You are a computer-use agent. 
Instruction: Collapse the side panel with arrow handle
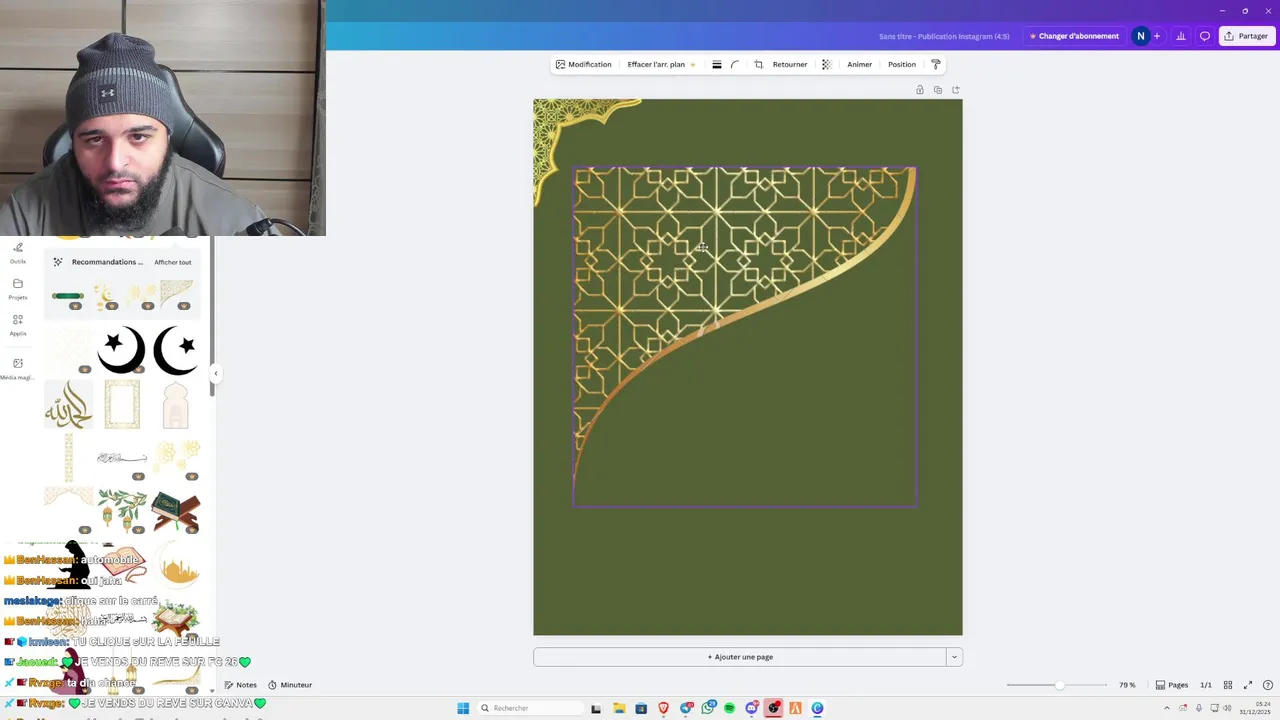coord(215,373)
